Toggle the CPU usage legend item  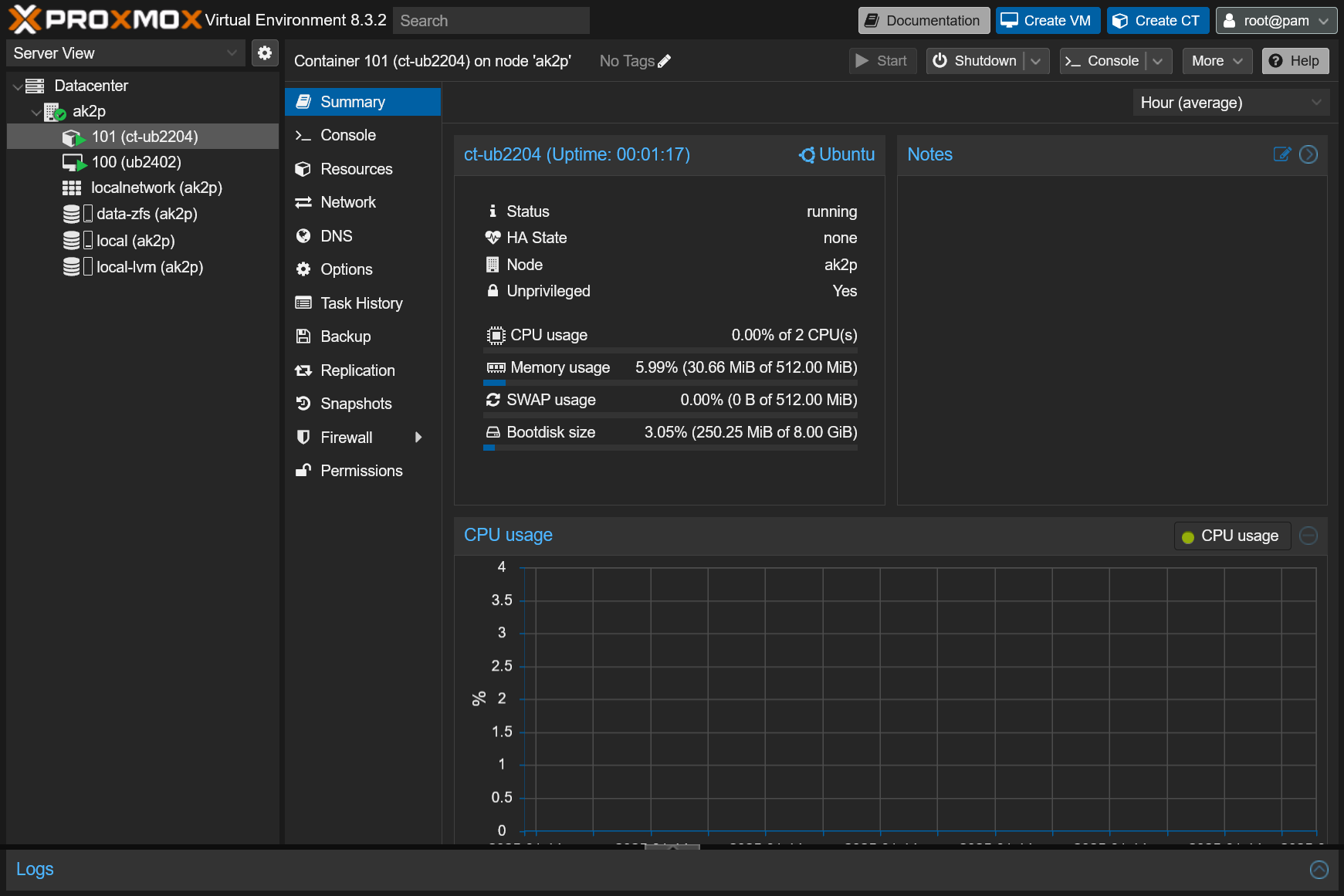(x=1232, y=536)
